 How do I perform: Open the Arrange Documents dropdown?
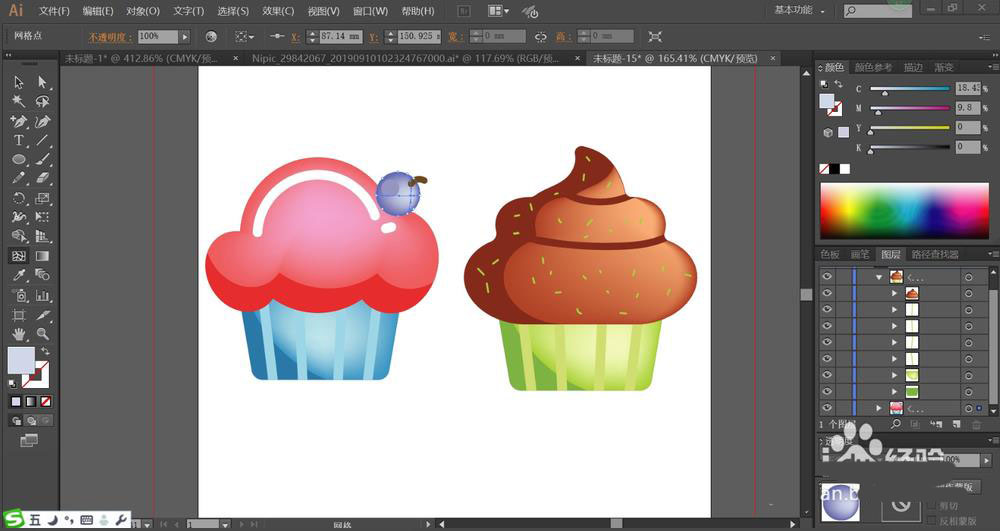(499, 11)
